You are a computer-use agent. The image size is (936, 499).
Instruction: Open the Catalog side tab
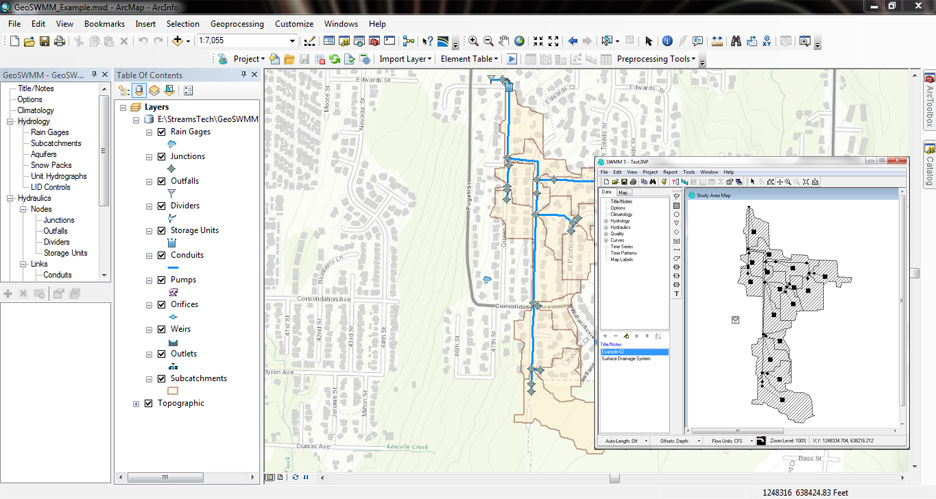(x=929, y=164)
